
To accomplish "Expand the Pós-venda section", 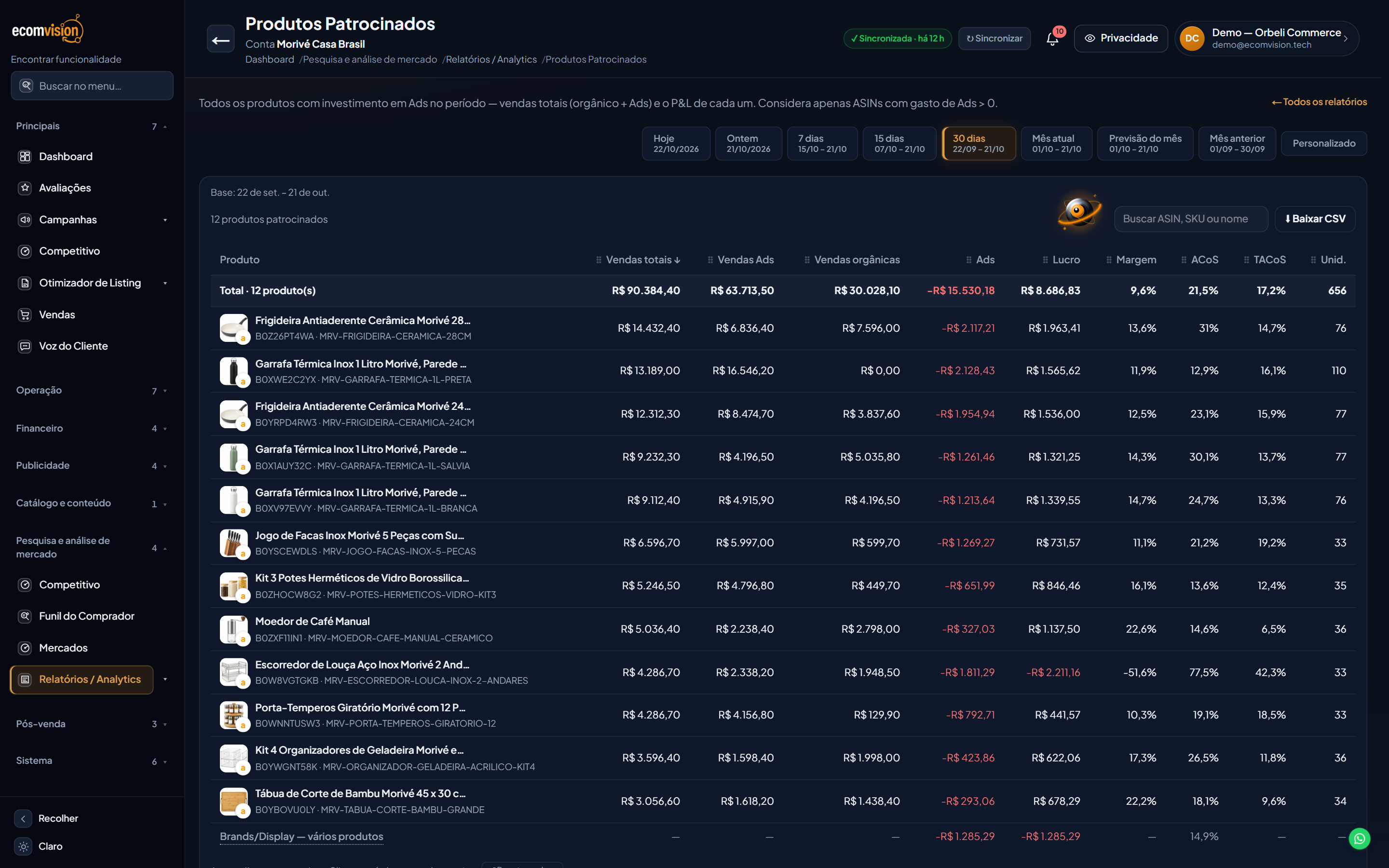I will click(92, 724).
